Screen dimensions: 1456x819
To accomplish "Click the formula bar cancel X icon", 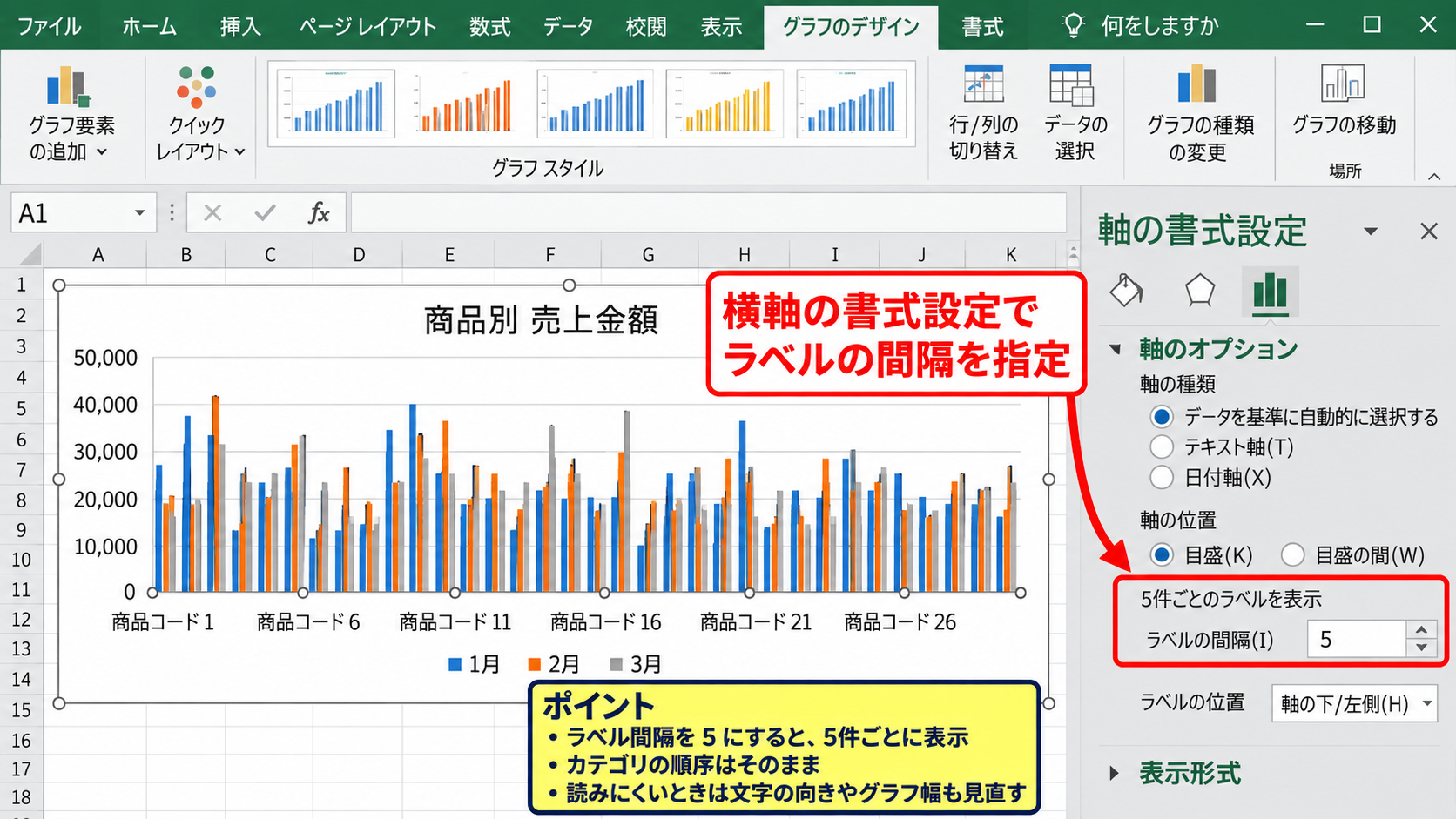I will pyautogui.click(x=212, y=213).
